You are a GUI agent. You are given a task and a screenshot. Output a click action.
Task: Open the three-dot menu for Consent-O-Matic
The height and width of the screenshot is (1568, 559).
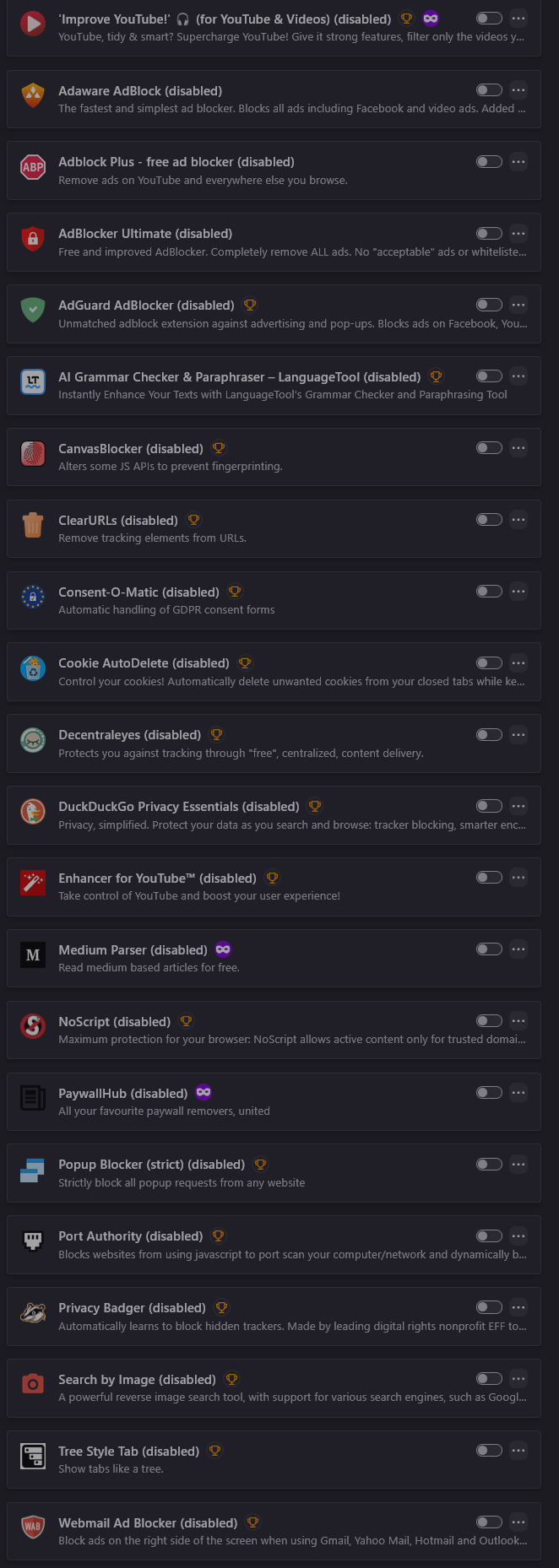pyautogui.click(x=518, y=592)
